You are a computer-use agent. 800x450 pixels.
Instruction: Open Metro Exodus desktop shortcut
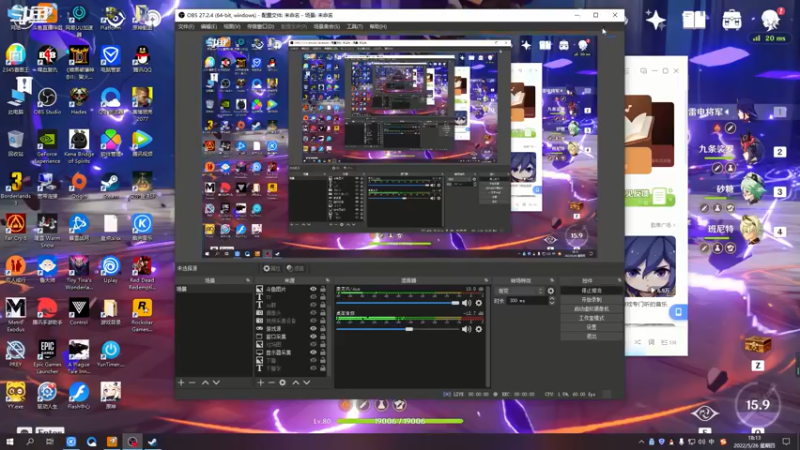pos(15,315)
